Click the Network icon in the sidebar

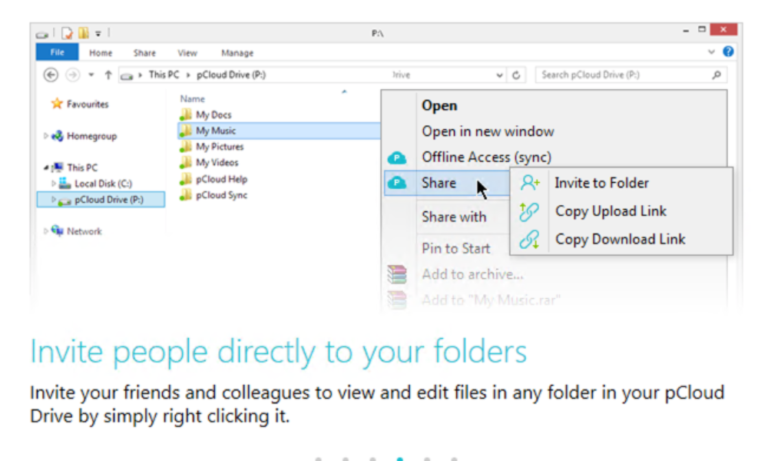[x=57, y=231]
